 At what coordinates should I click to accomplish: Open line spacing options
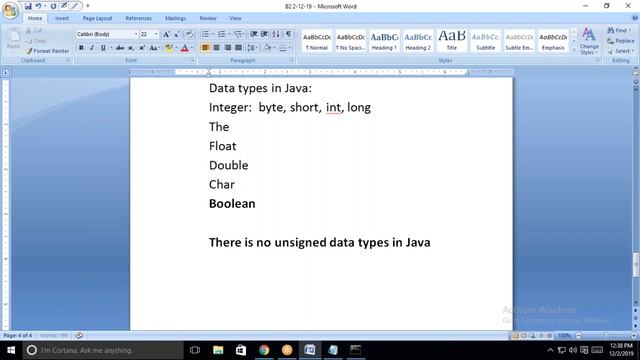pos(252,48)
